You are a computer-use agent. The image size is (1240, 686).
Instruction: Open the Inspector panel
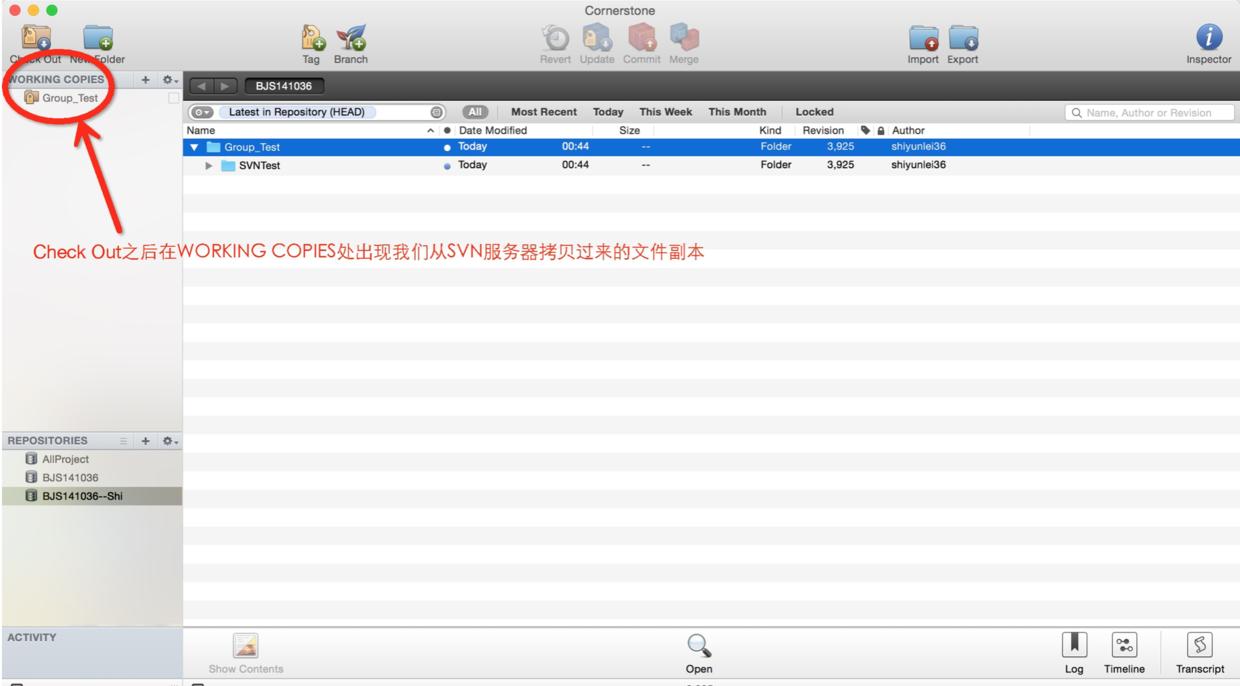[x=1208, y=40]
